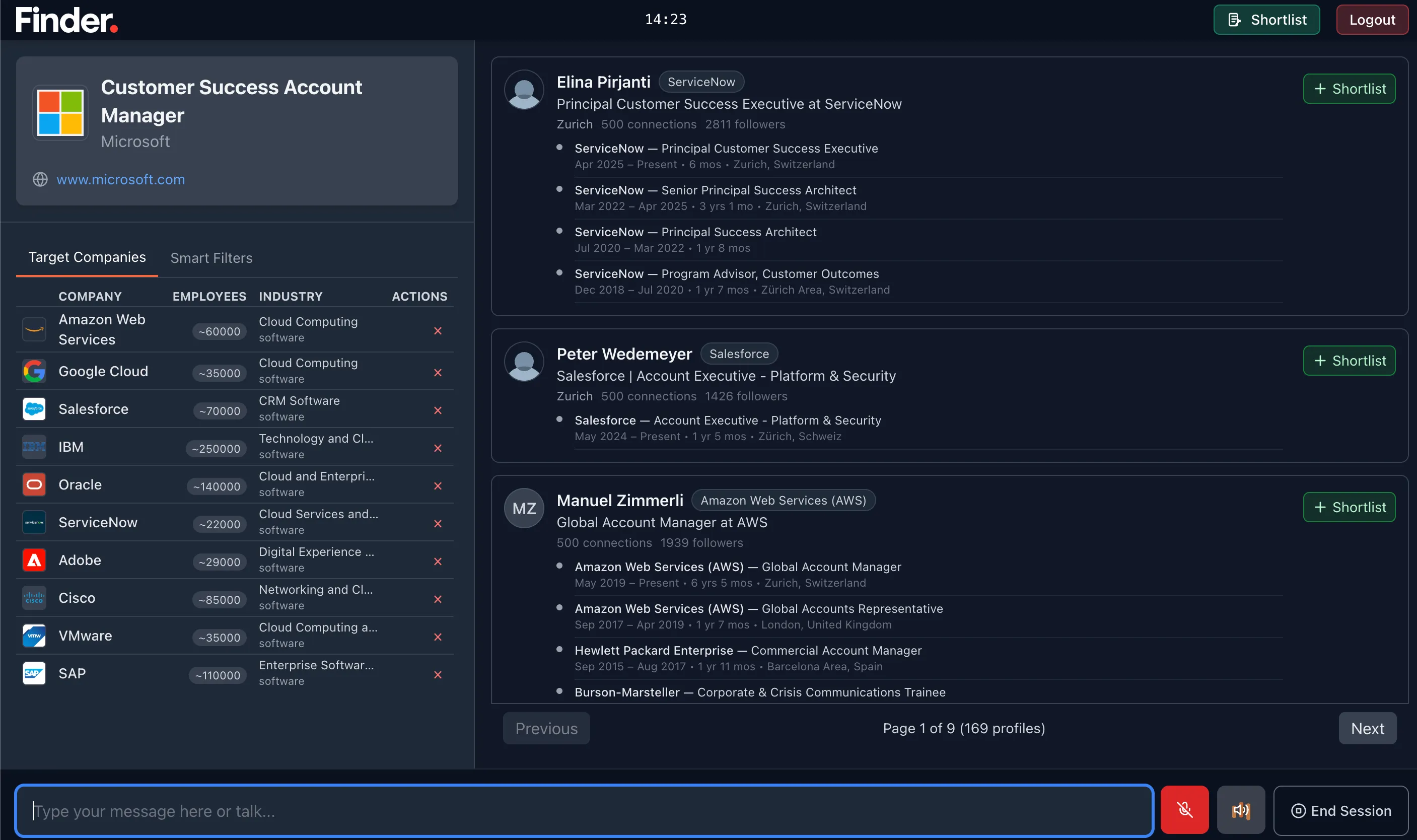The height and width of the screenshot is (840, 1417).
Task: Toggle the muted microphone button
Action: [x=1184, y=810]
